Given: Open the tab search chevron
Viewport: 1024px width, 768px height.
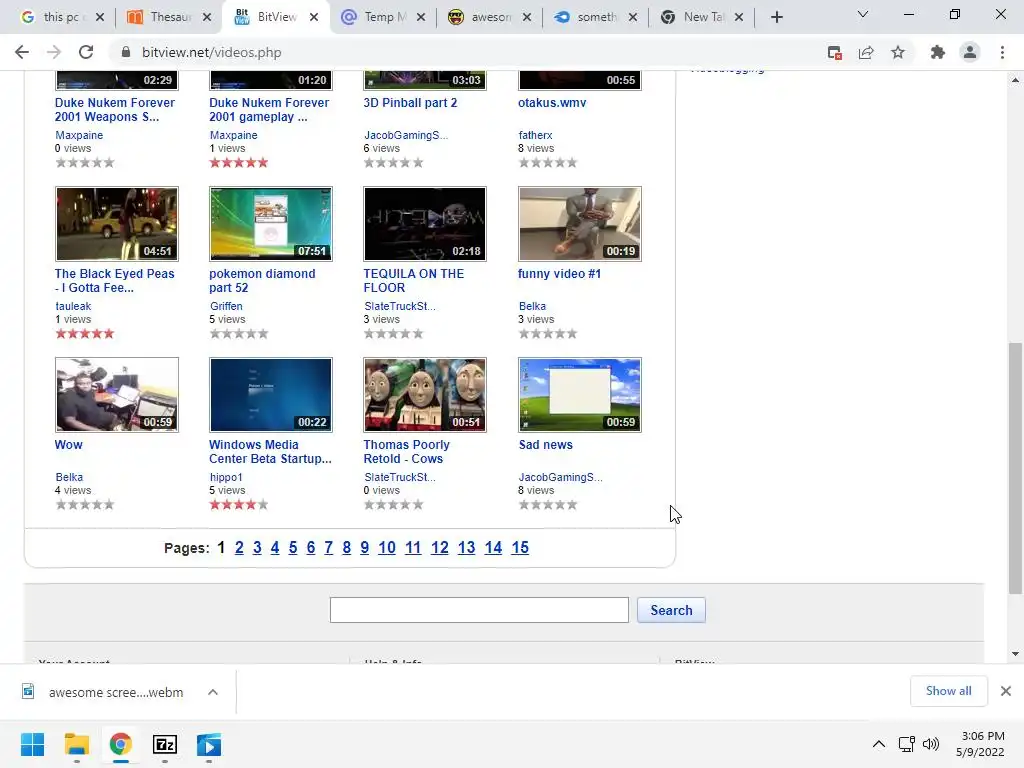Looking at the screenshot, I should coord(863,14).
